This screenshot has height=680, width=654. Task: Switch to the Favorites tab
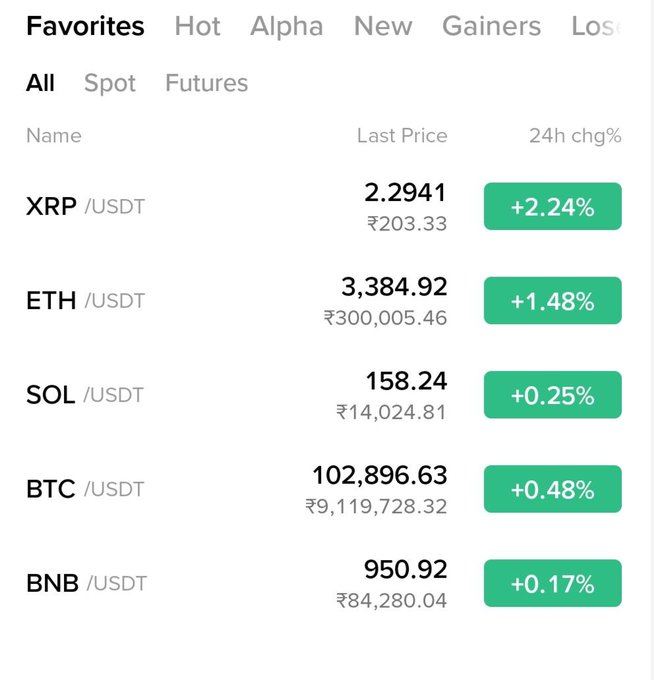point(85,26)
